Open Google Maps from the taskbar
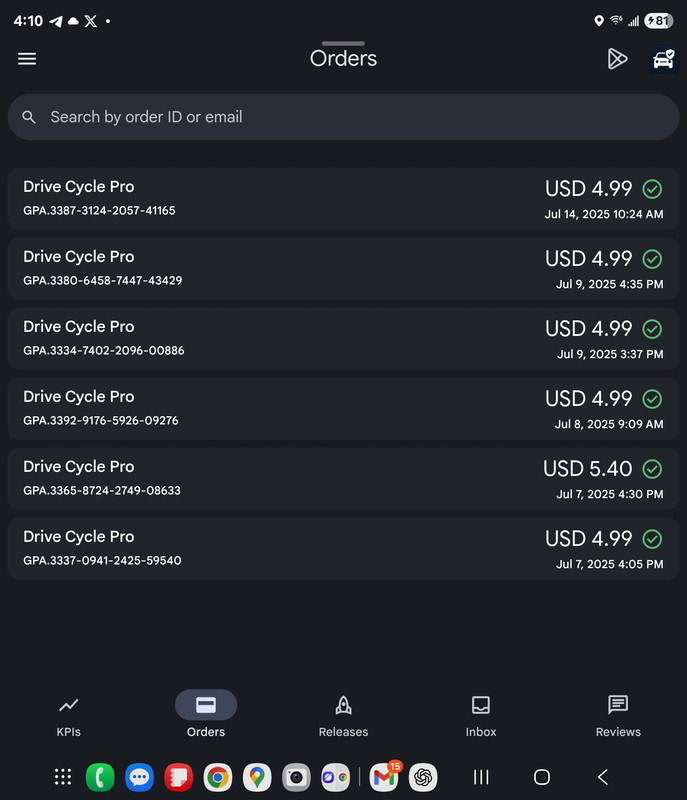 [x=257, y=777]
